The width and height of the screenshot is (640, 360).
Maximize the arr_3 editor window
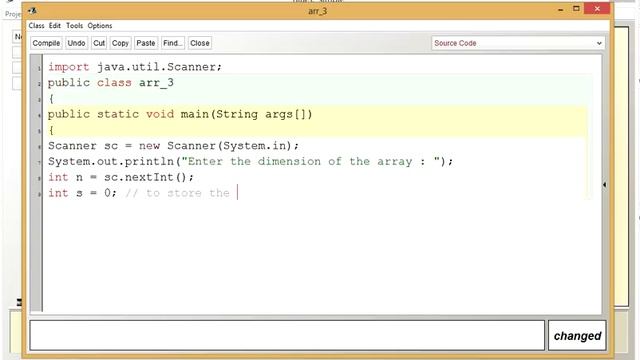[x=576, y=9]
